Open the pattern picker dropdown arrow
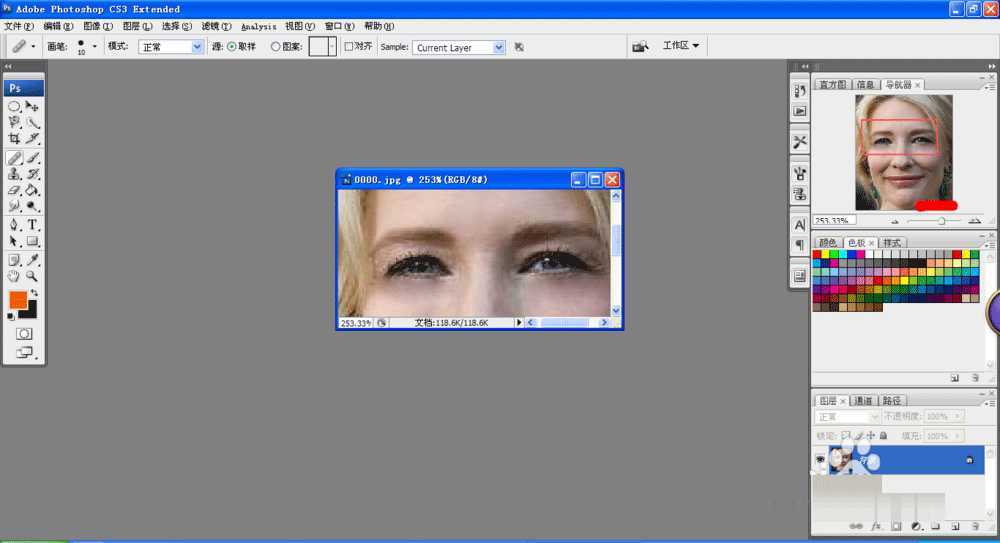Viewport: 1000px width, 543px height. 332,47
